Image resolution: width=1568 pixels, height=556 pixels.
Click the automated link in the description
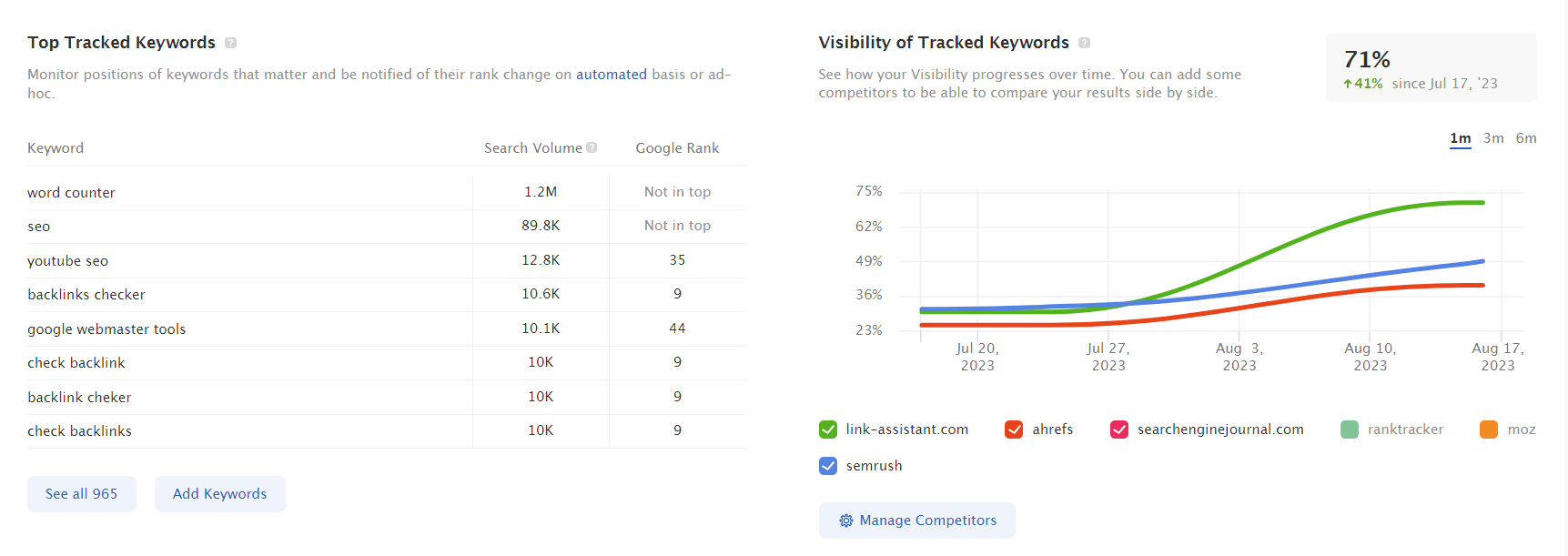pyautogui.click(x=612, y=74)
